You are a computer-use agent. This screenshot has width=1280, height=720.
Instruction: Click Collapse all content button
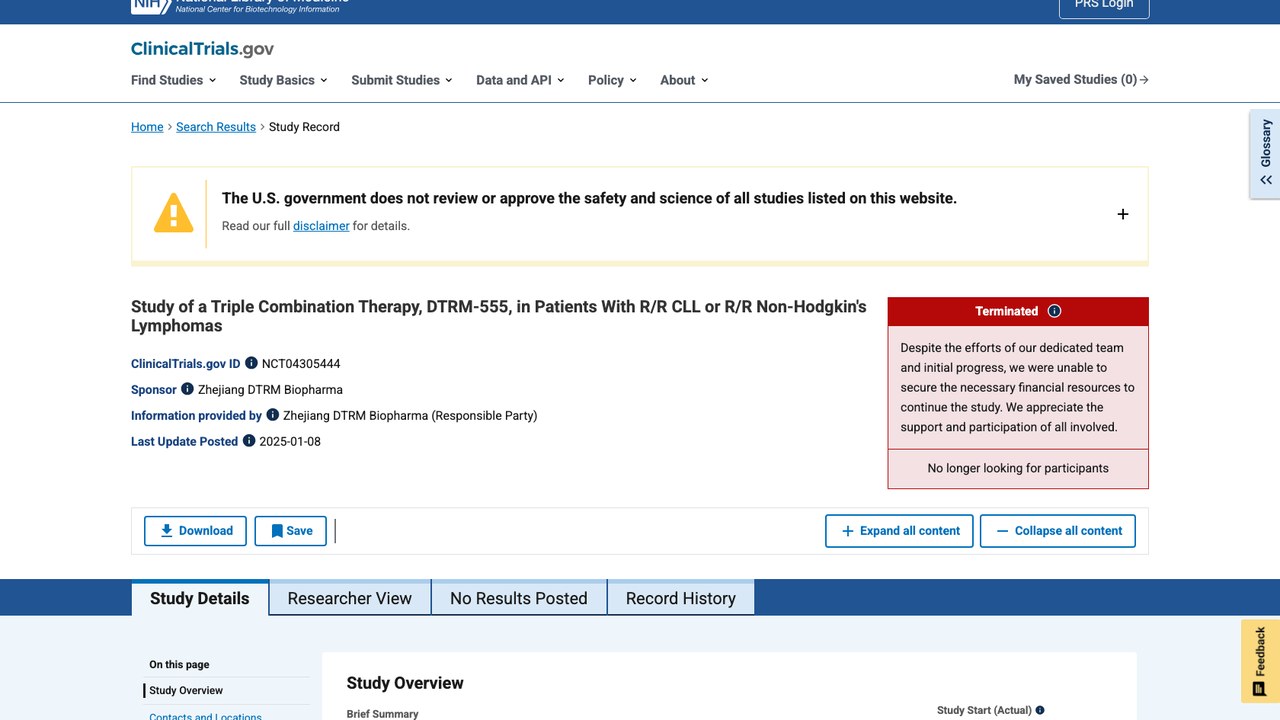pos(1058,531)
